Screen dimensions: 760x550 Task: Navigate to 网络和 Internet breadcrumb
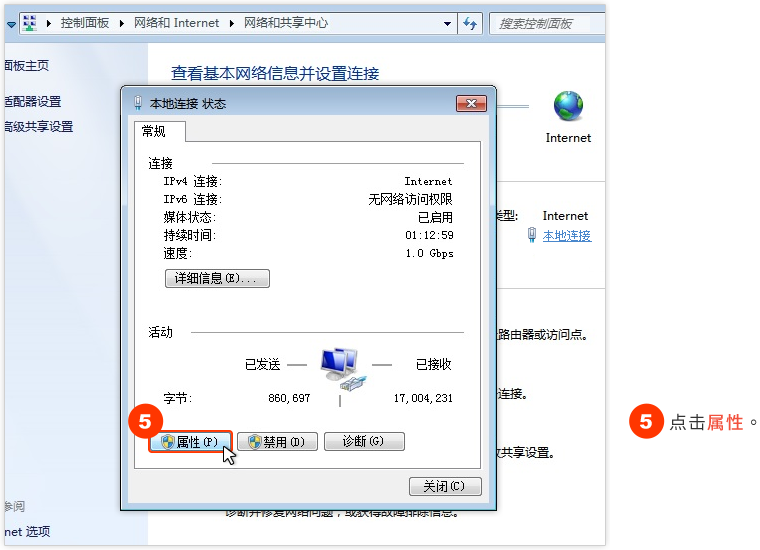click(175, 23)
